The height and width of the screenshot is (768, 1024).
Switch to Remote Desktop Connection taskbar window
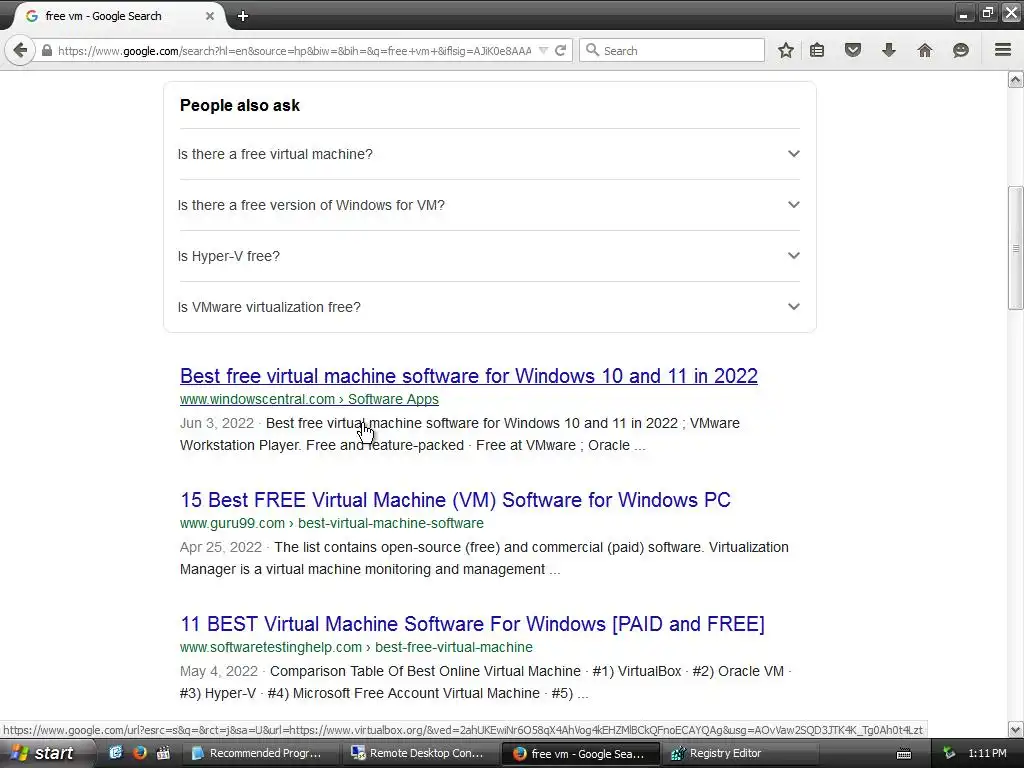[x=420, y=753]
